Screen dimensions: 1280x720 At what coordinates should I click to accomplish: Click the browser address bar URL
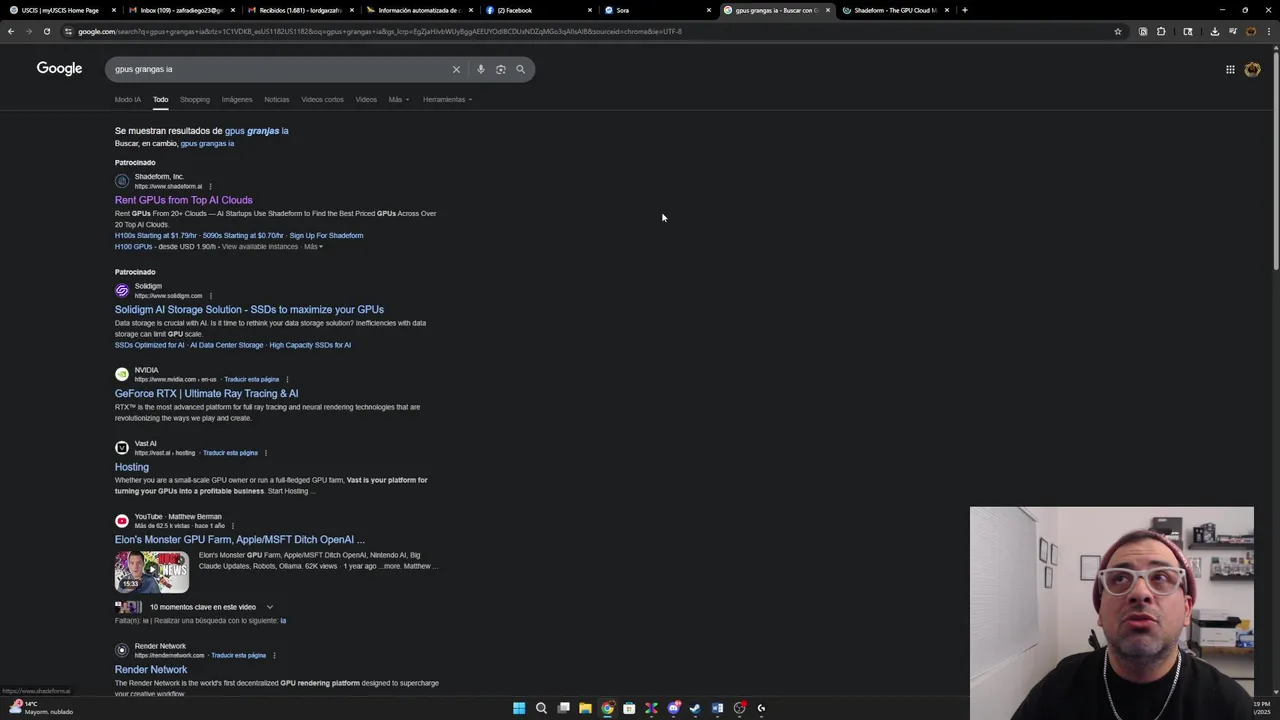point(380,31)
